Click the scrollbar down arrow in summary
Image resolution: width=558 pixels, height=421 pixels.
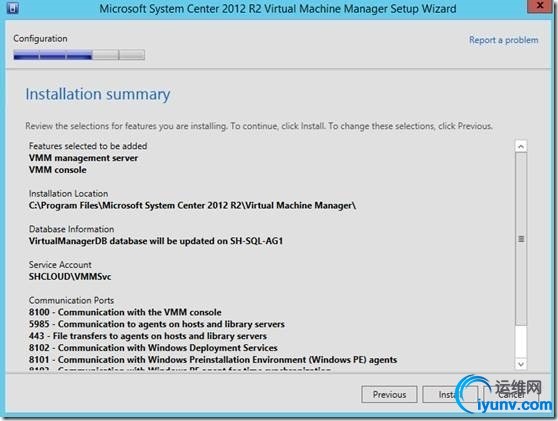pos(521,364)
